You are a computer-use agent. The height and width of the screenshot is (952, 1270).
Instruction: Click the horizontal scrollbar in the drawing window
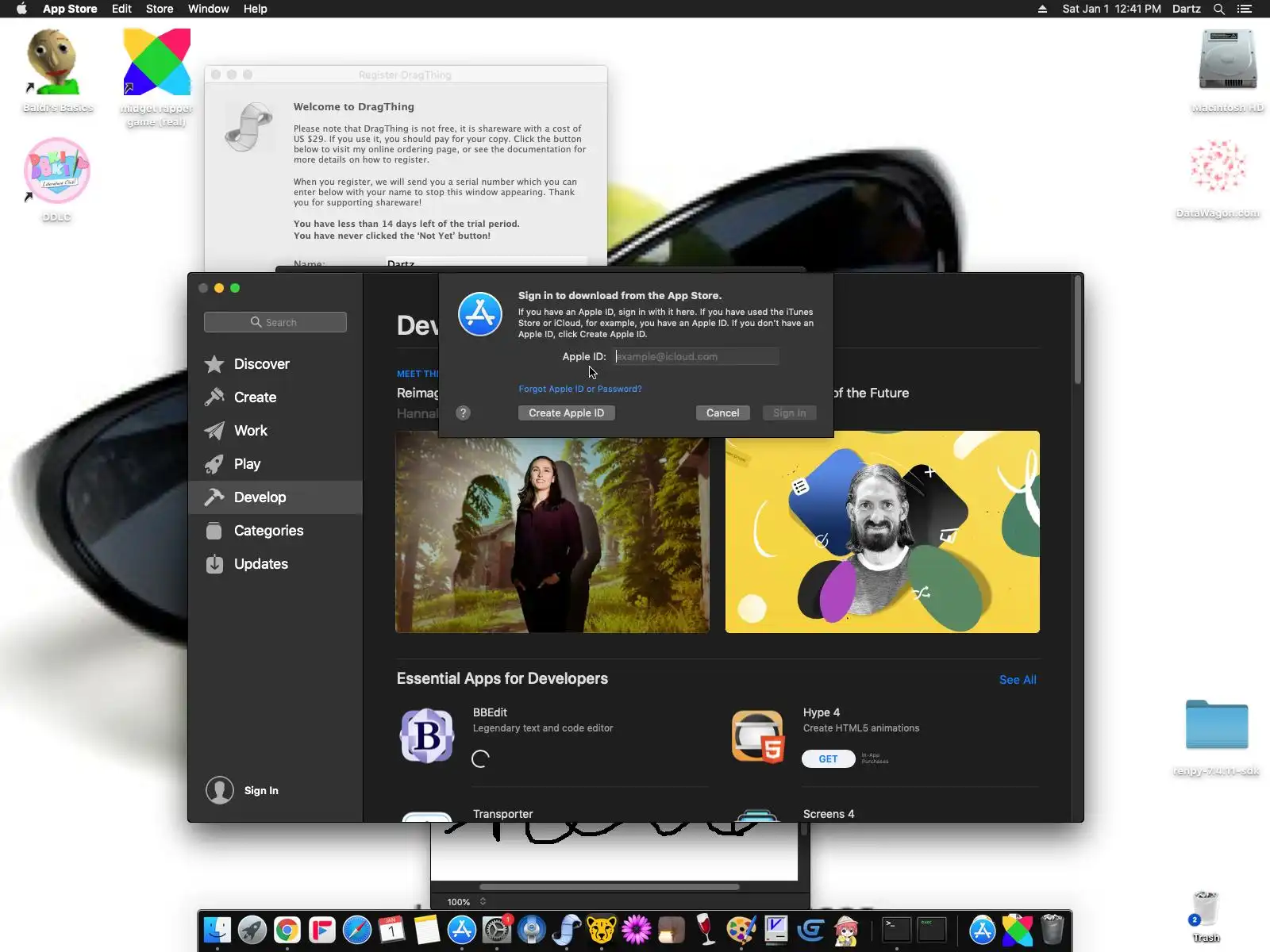coord(610,887)
